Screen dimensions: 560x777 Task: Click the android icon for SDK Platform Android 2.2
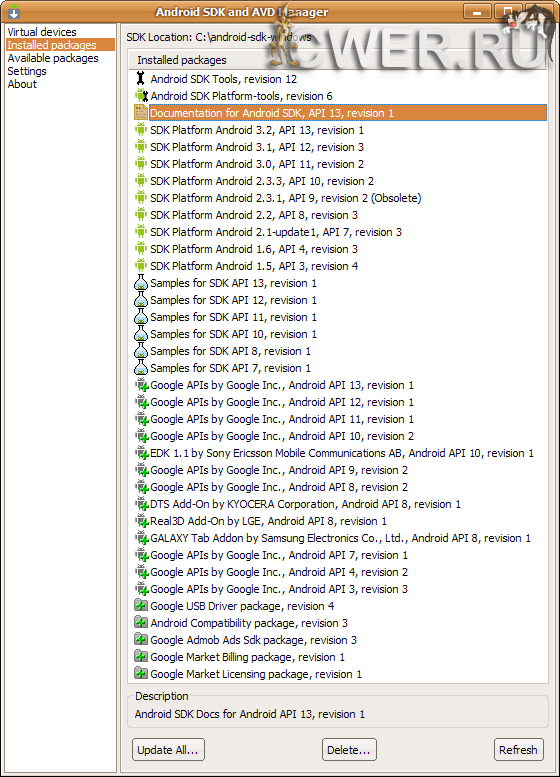[x=141, y=215]
